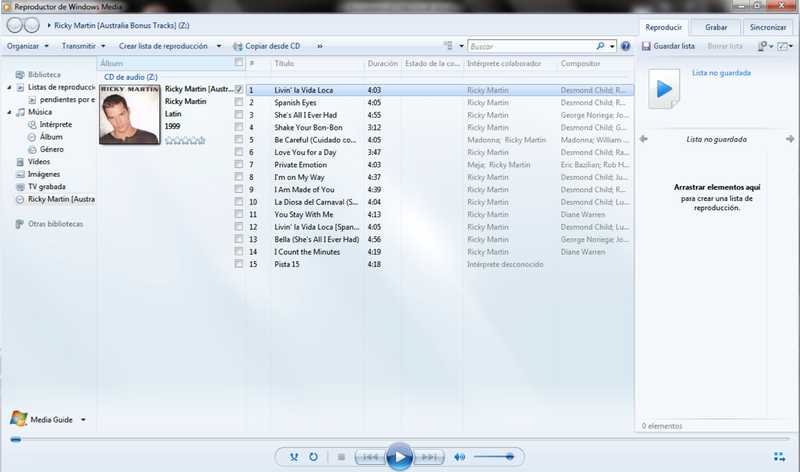Open the Organizar dropdown menu

click(x=28, y=46)
